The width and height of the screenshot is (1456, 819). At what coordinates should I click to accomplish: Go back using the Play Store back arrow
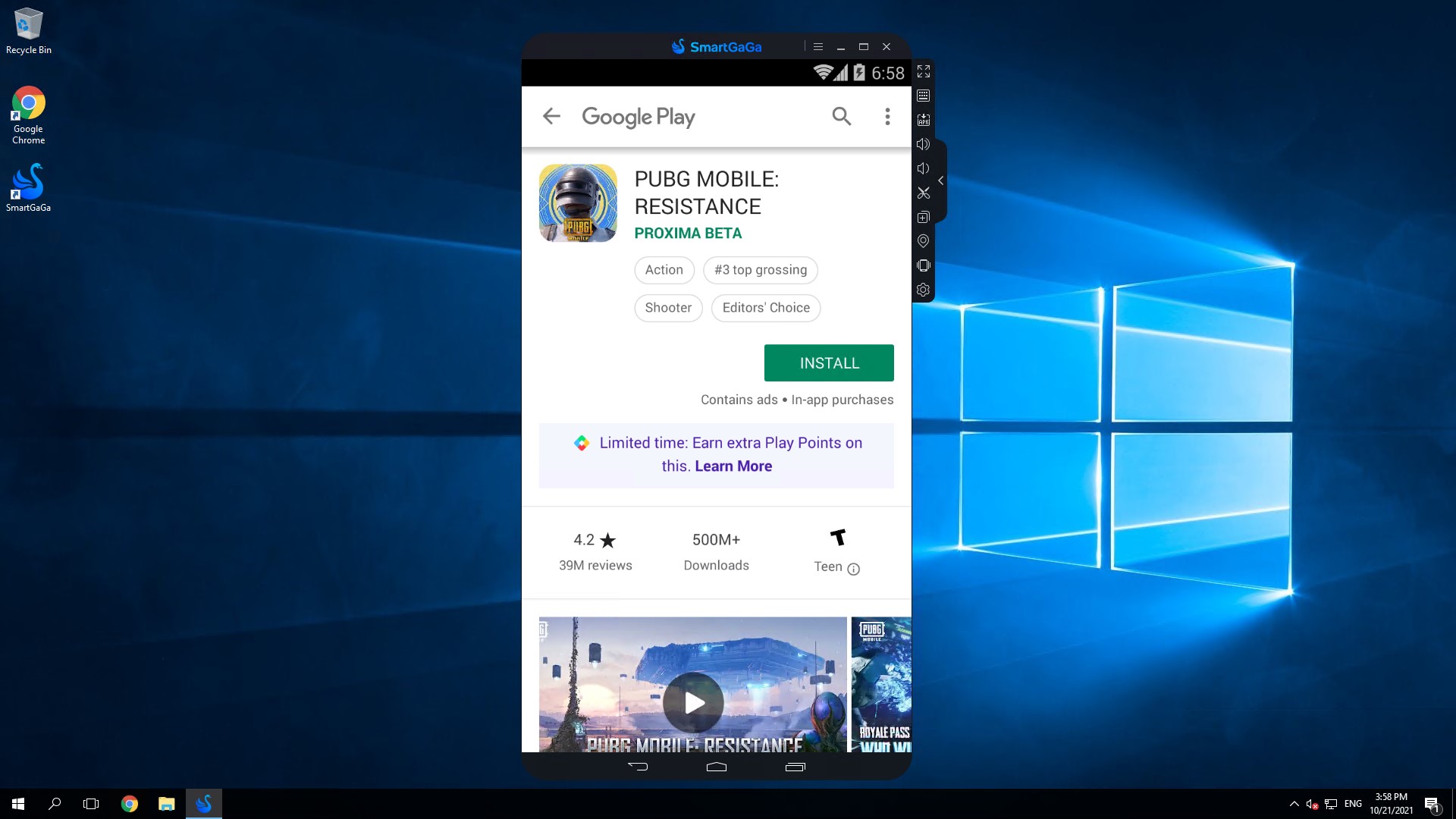pyautogui.click(x=551, y=116)
